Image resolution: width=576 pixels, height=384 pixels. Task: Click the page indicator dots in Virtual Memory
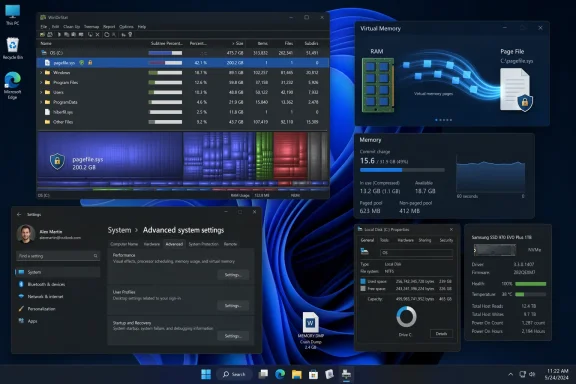pyautogui.click(x=444, y=120)
